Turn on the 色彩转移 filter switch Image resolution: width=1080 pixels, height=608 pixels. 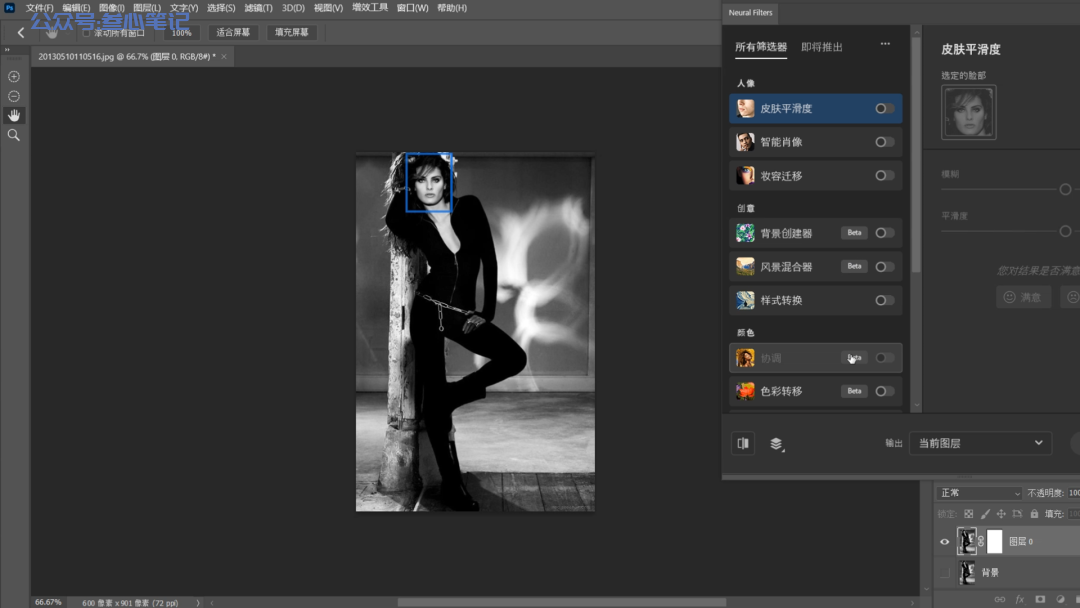(884, 391)
